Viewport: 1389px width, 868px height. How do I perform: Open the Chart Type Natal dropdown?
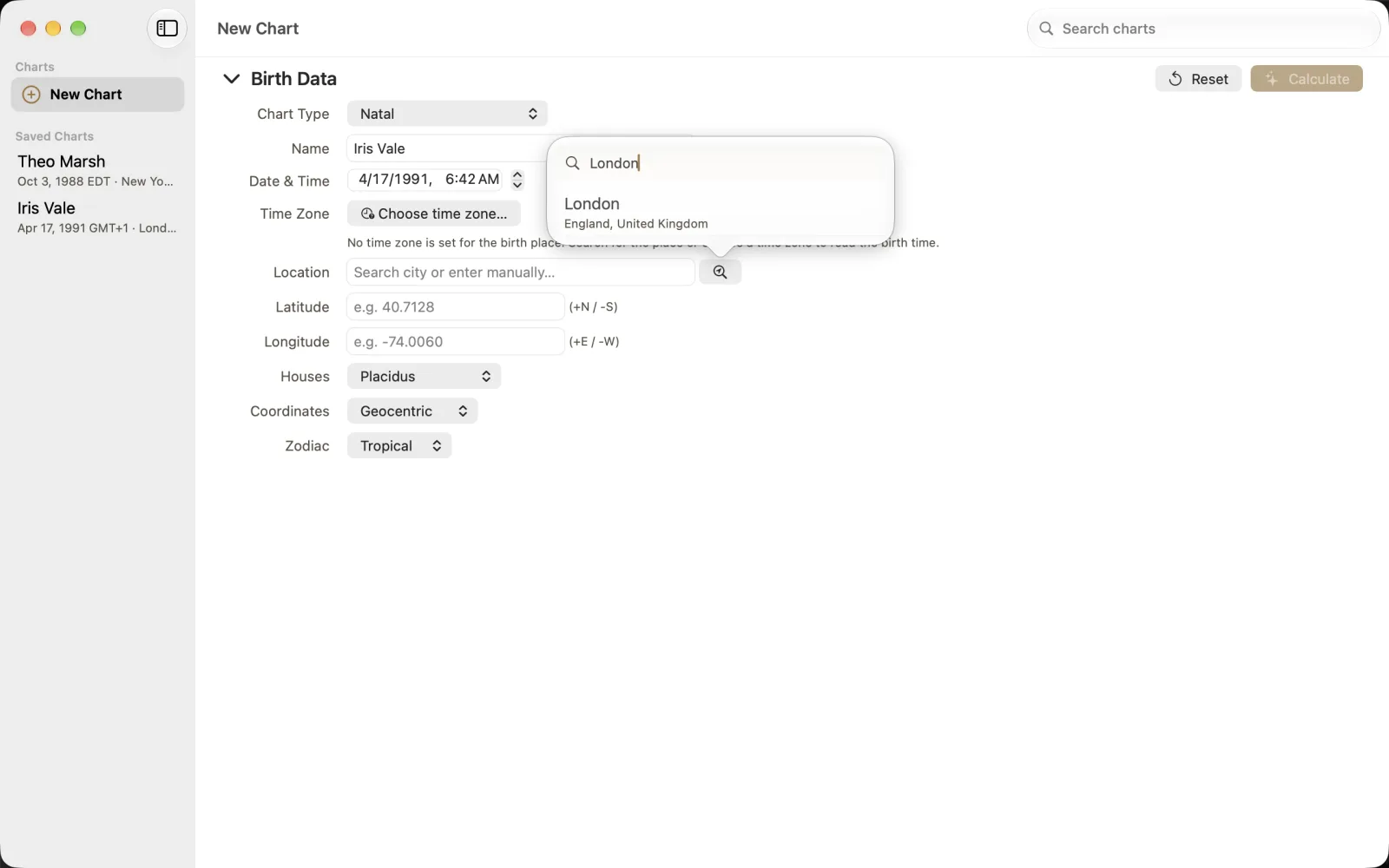(447, 114)
